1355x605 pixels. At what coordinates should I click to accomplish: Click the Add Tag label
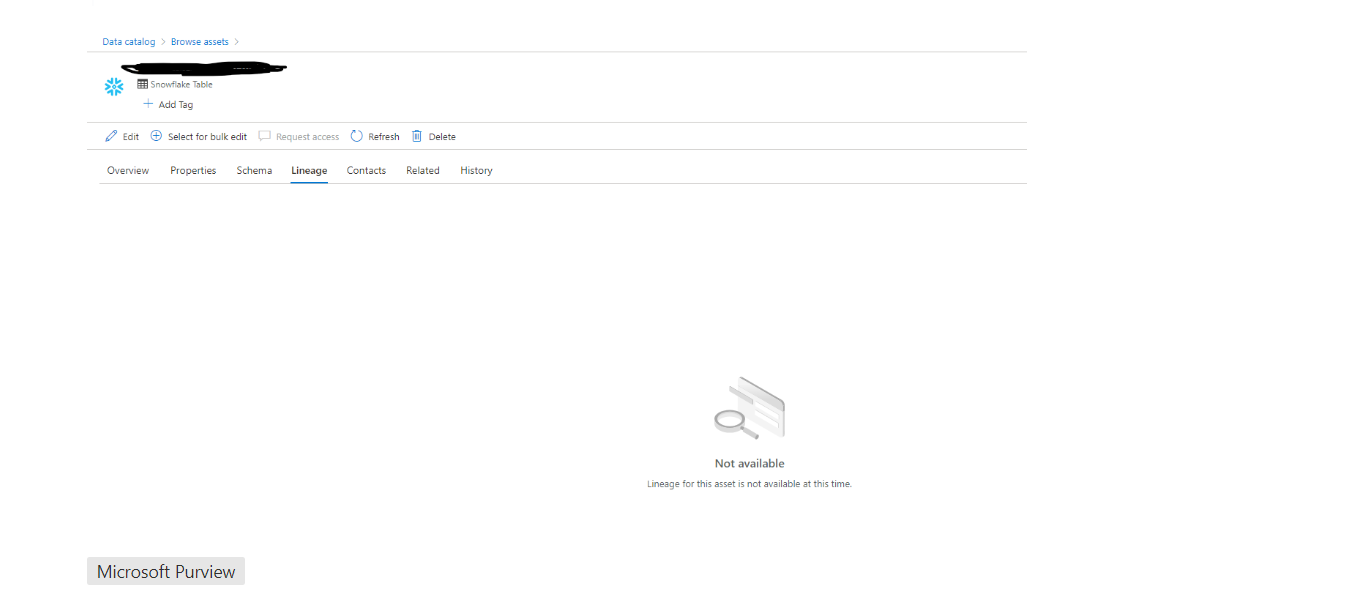point(176,105)
